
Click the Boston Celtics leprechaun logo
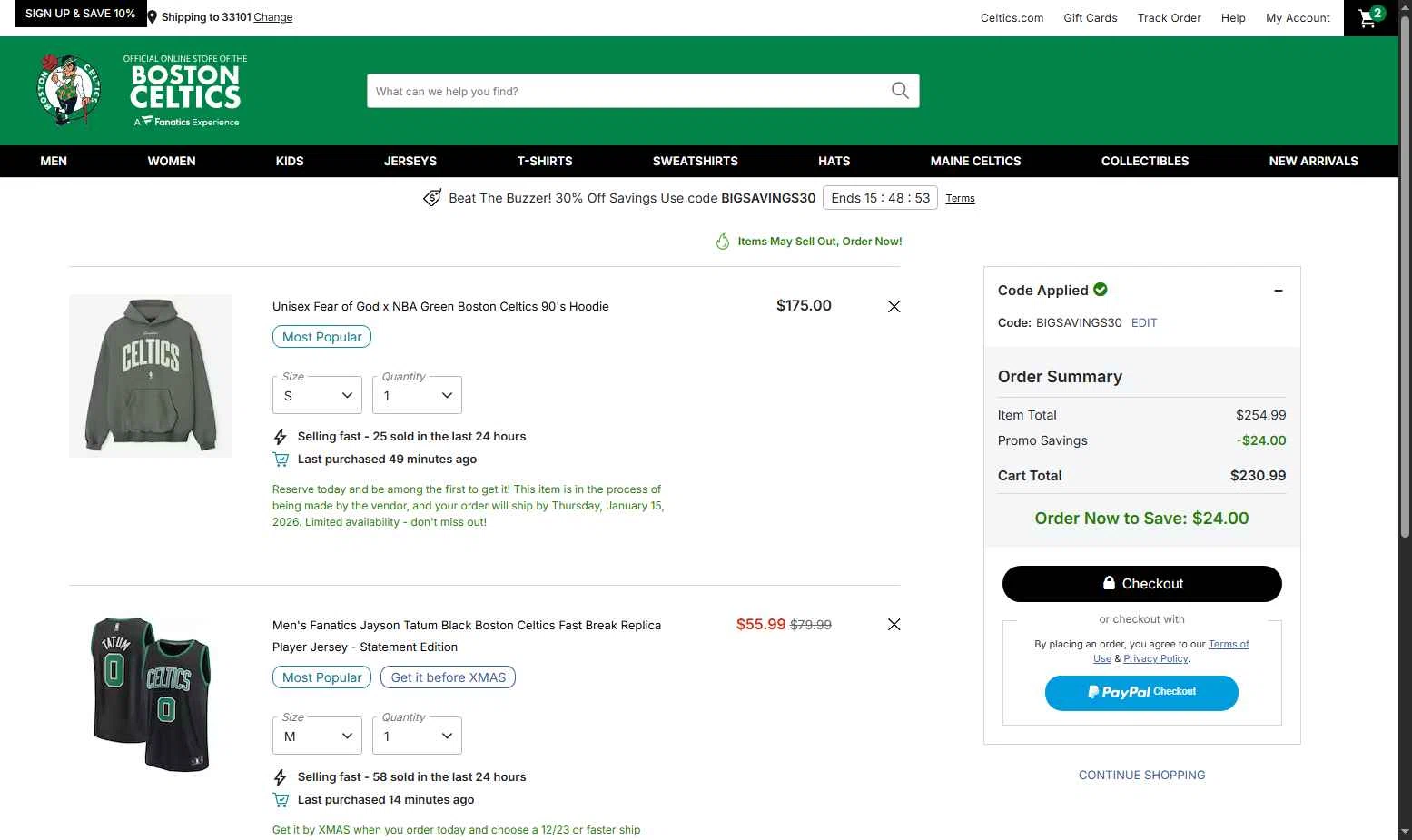(68, 89)
